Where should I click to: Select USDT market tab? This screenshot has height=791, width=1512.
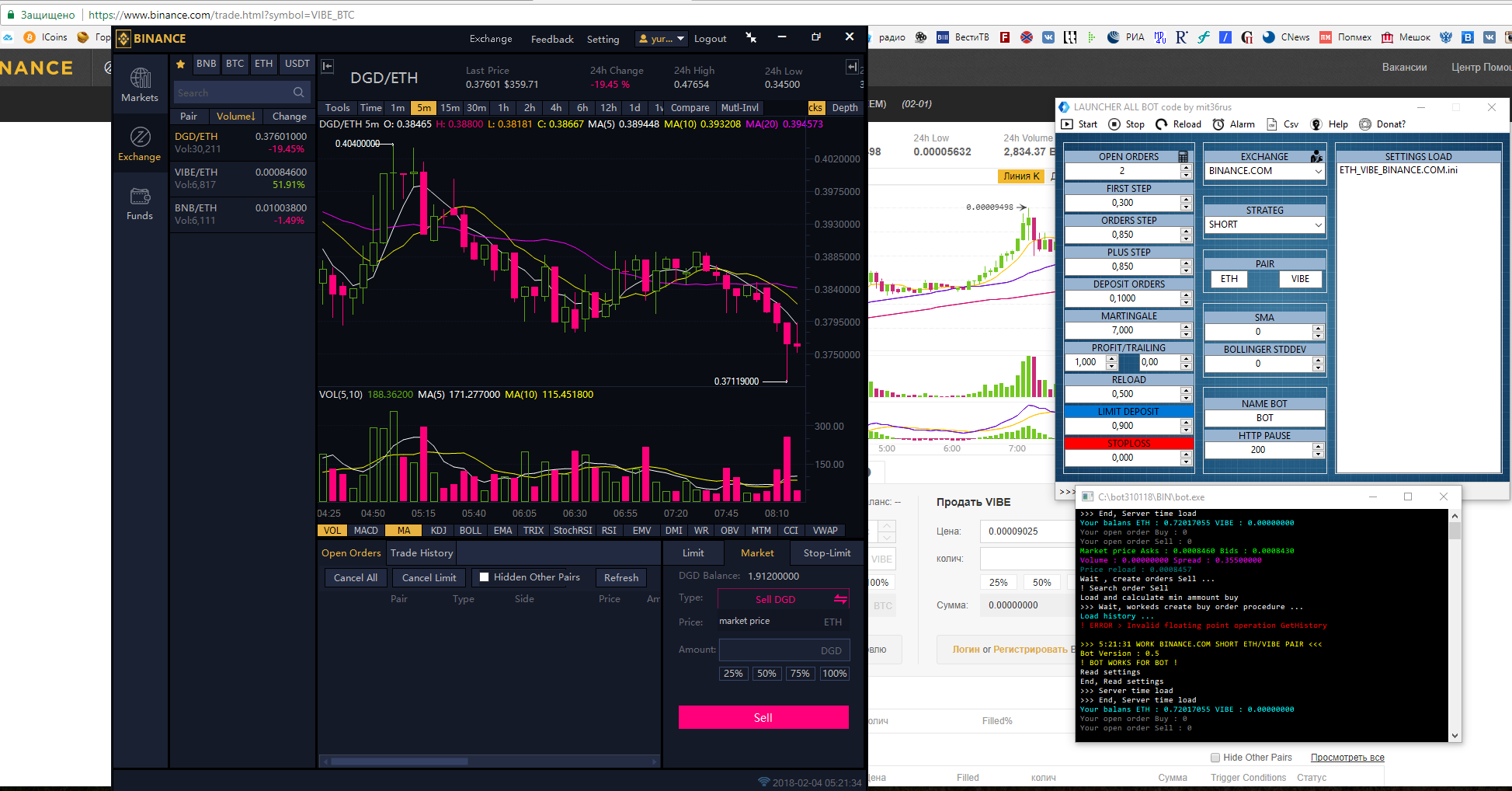coord(297,64)
